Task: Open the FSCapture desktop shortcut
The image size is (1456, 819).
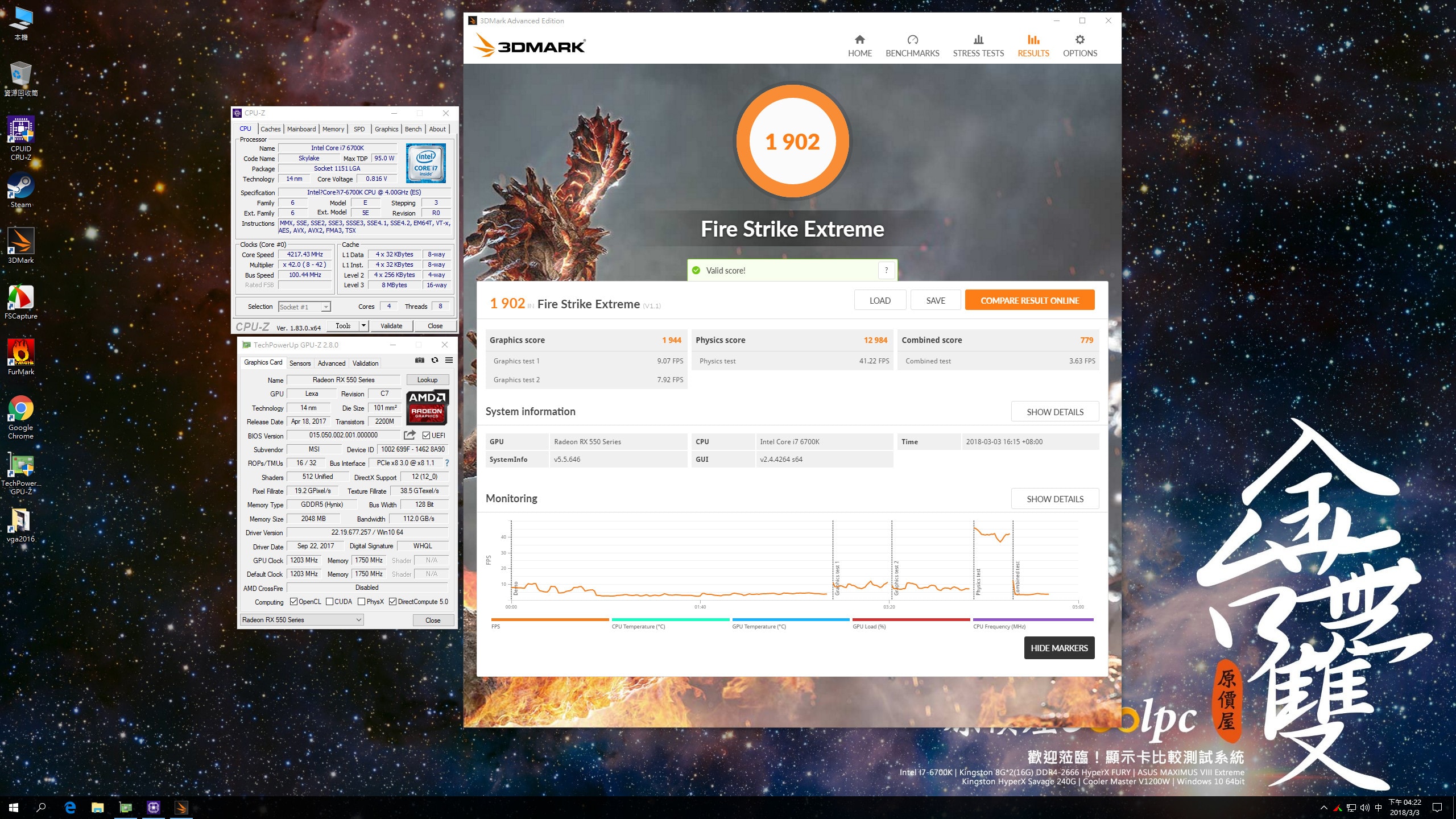Action: click(x=21, y=301)
